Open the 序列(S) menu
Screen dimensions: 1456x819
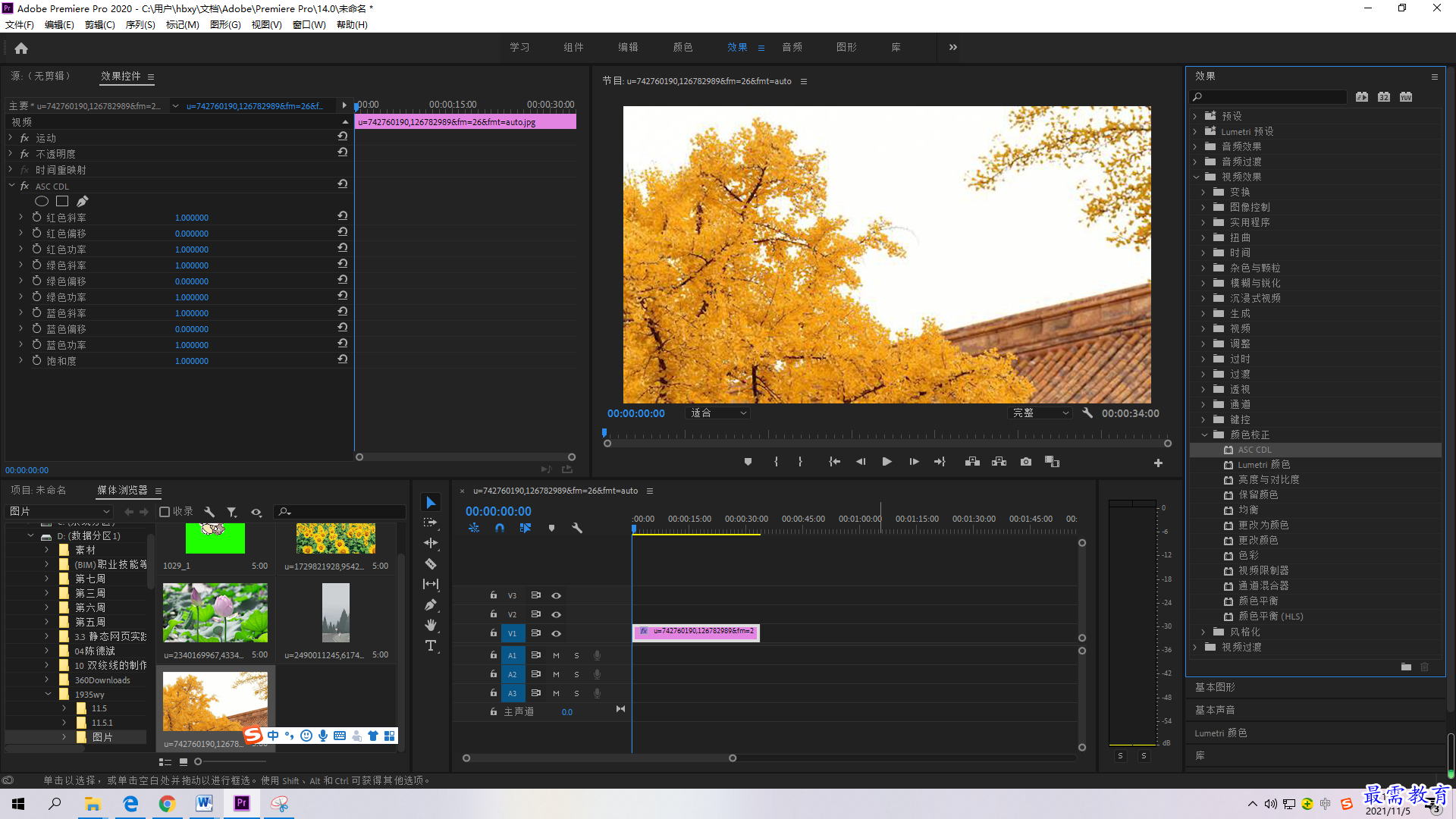pyautogui.click(x=140, y=24)
